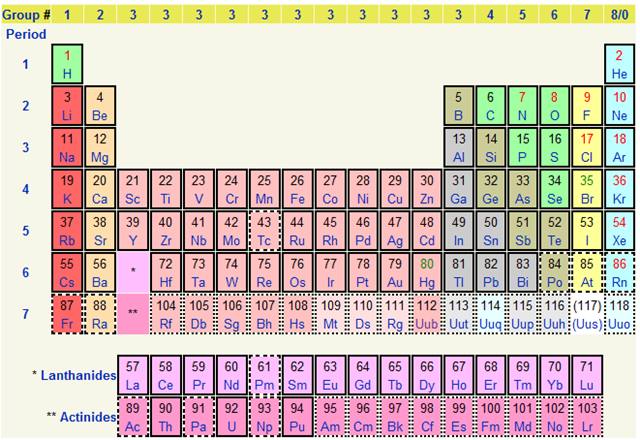The image size is (640, 440).
Task: Click the Lawrencium (Lr) cell
Action: (x=587, y=417)
